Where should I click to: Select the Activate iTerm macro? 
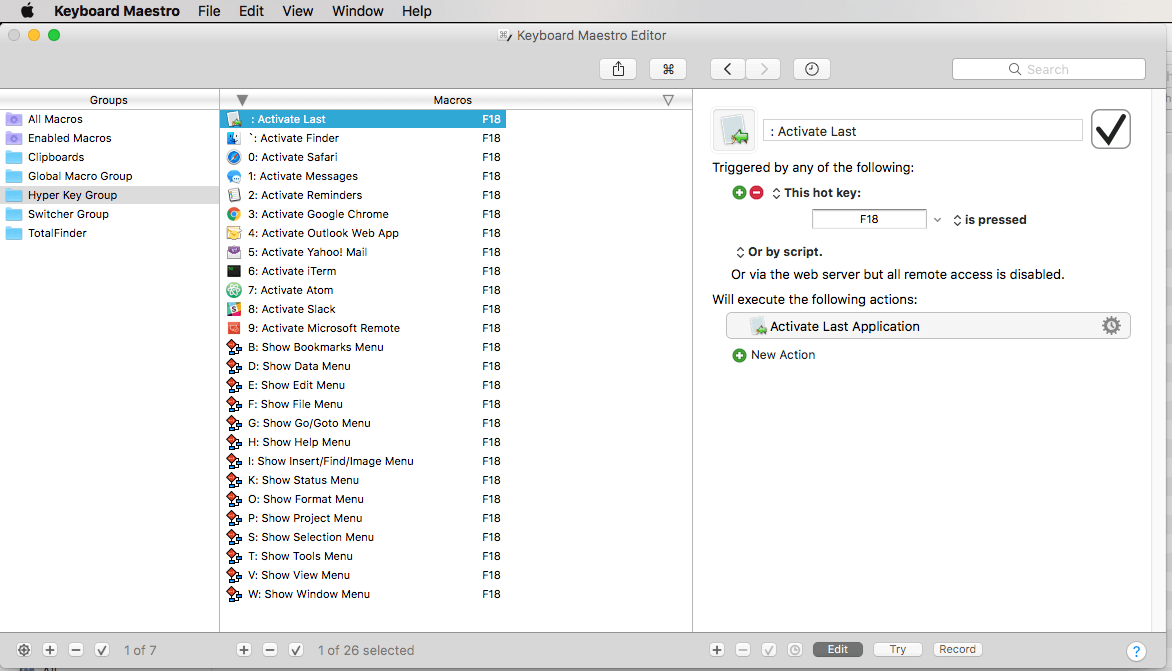click(363, 270)
